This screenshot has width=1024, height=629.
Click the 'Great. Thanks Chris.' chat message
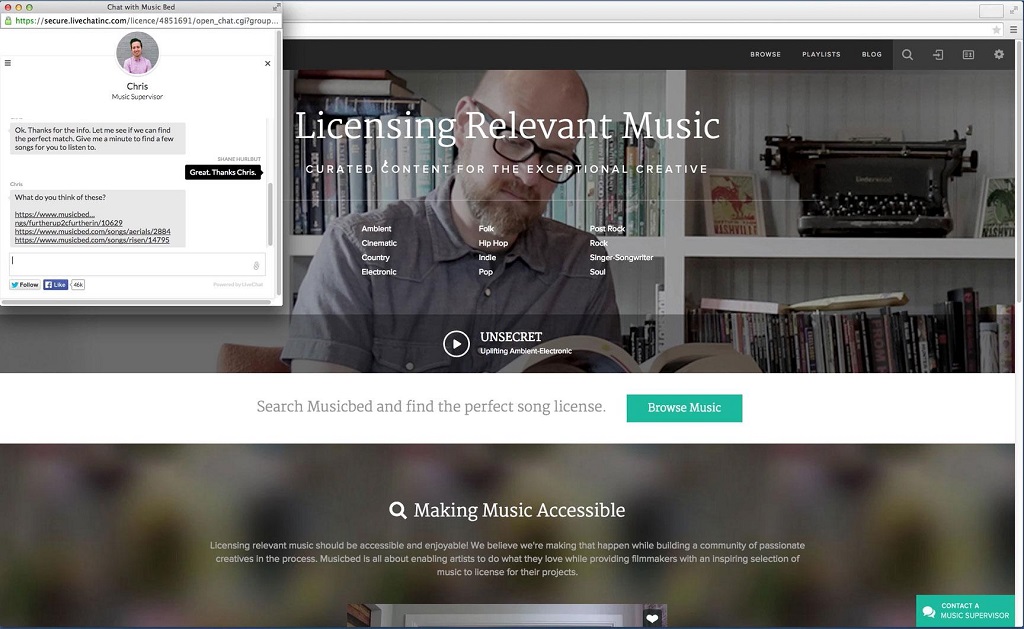coord(223,172)
